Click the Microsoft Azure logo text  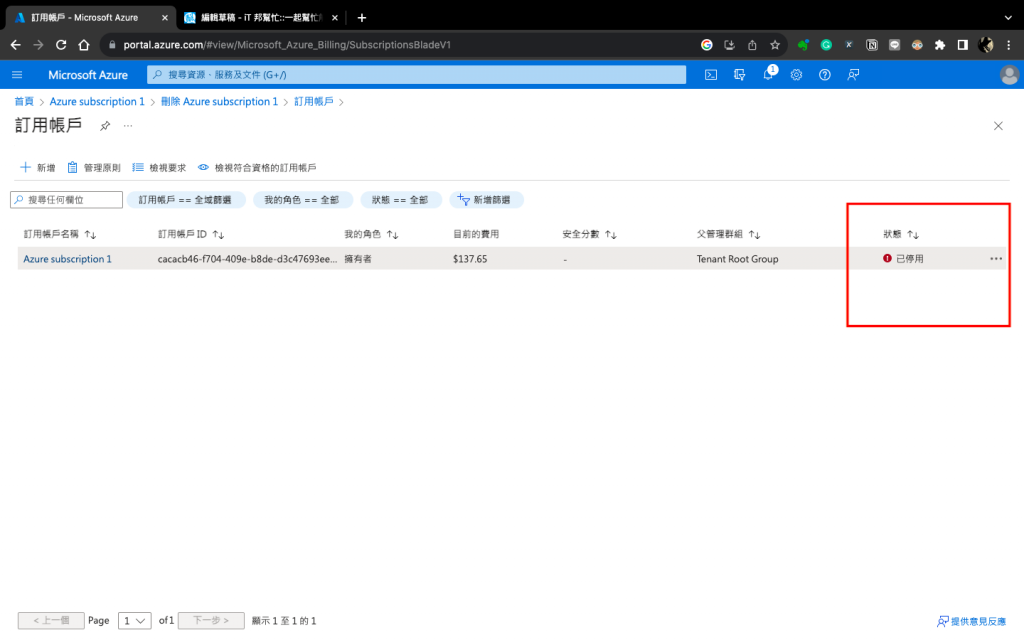click(88, 74)
